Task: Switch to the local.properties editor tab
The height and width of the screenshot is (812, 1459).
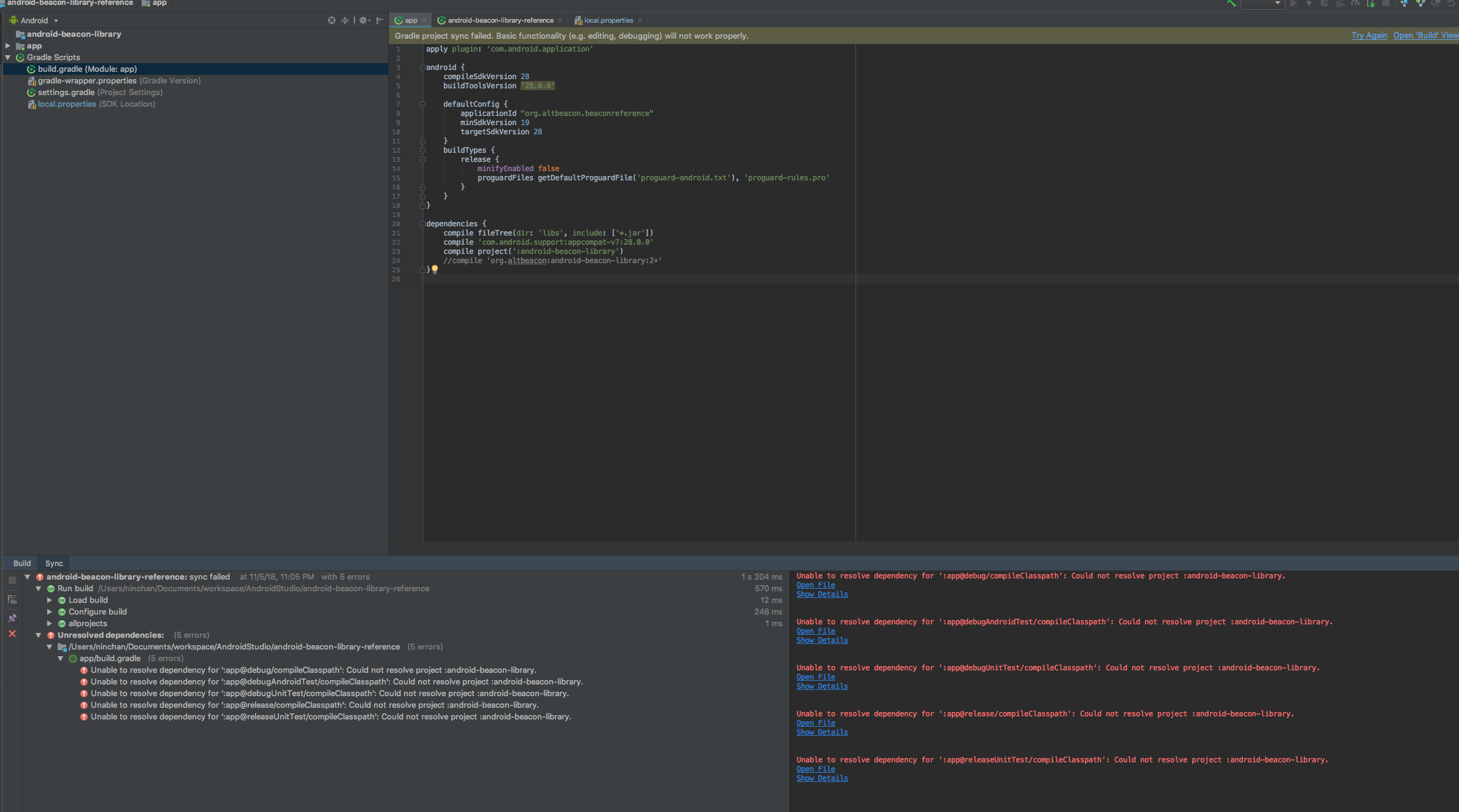Action: coord(608,20)
